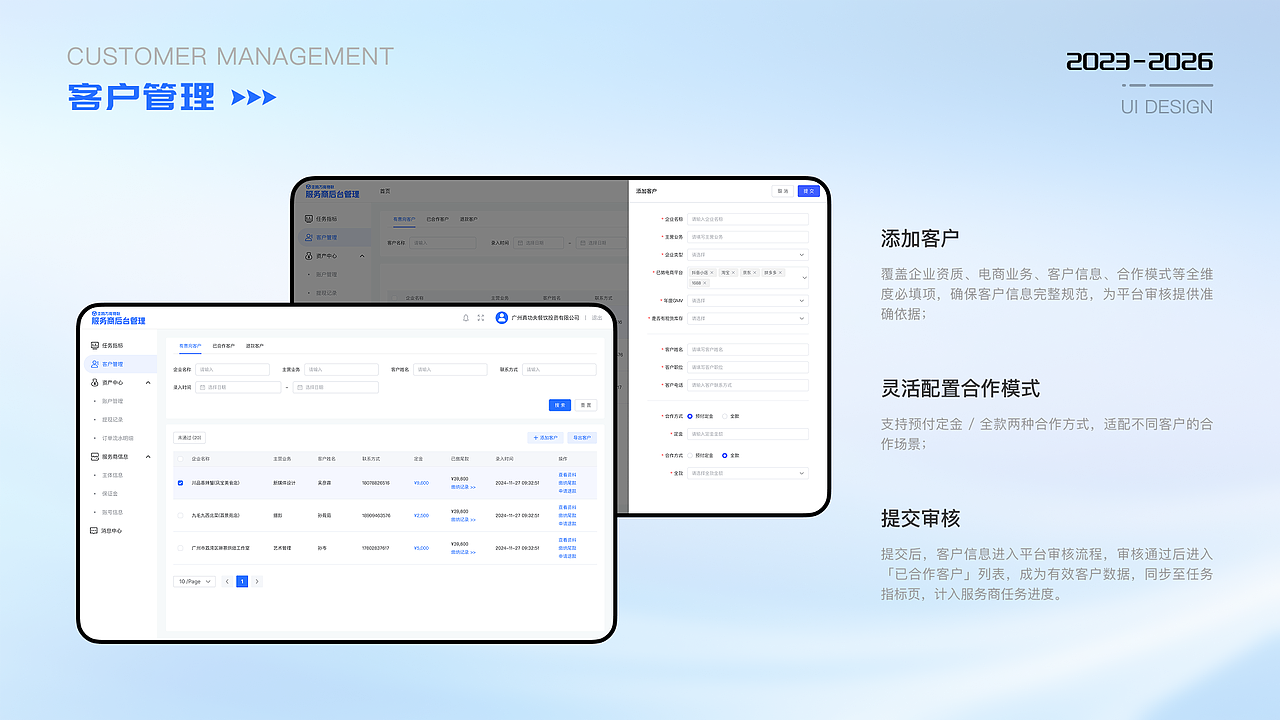Click the 重置 button
Screen dimensions: 1280x720
[586, 405]
